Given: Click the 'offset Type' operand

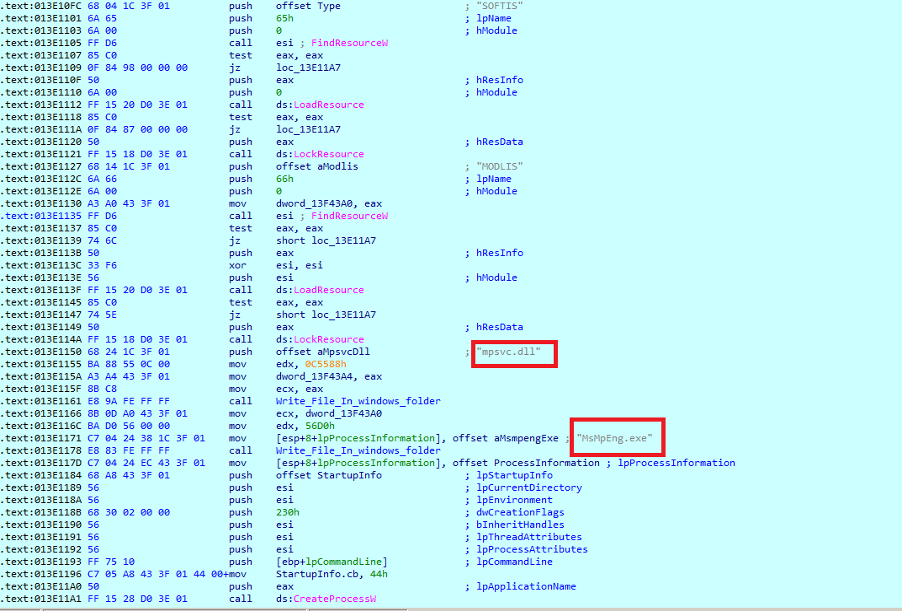Looking at the screenshot, I should pos(308,6).
